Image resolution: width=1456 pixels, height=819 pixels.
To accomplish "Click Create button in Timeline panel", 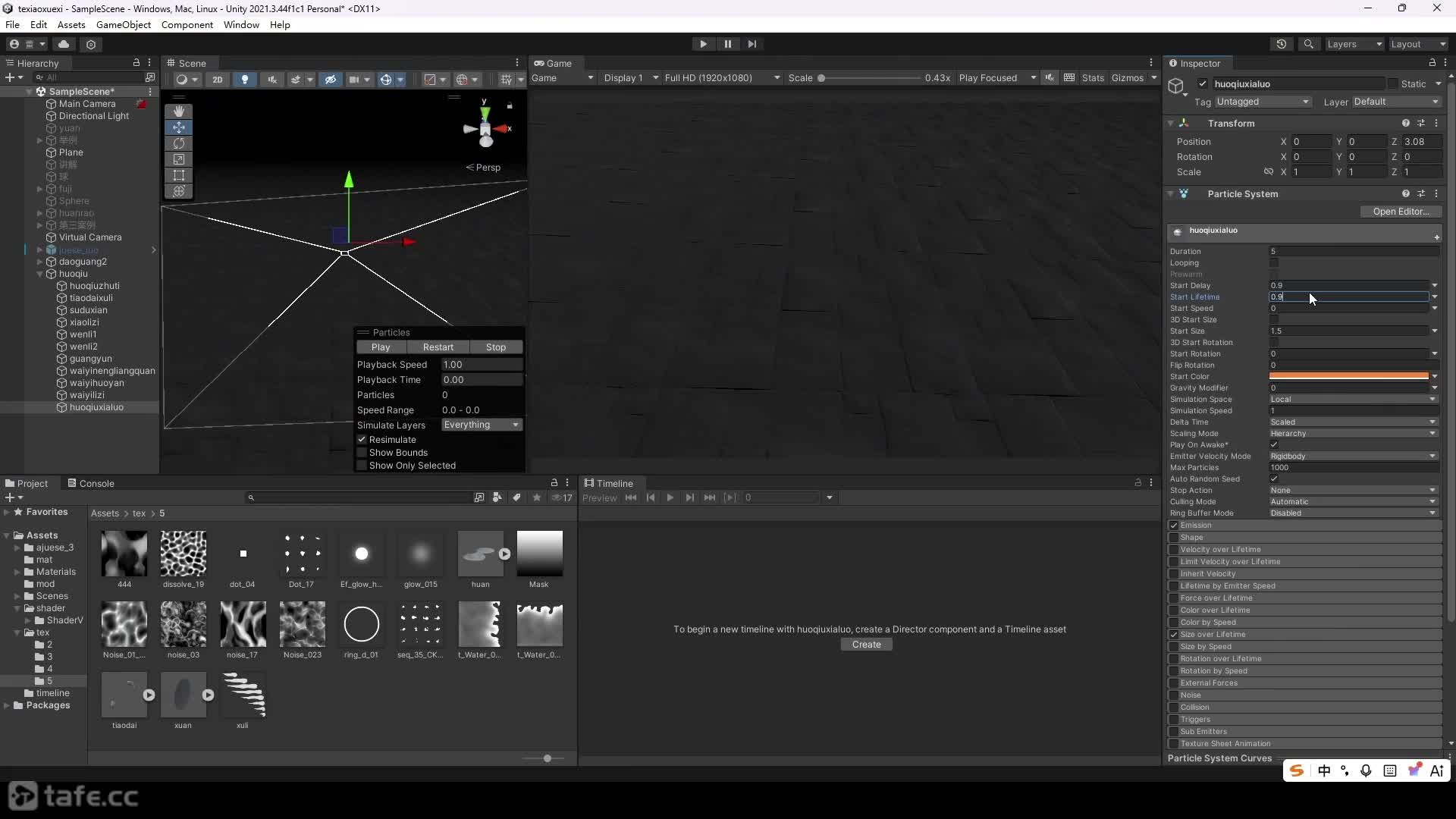I will point(866,645).
